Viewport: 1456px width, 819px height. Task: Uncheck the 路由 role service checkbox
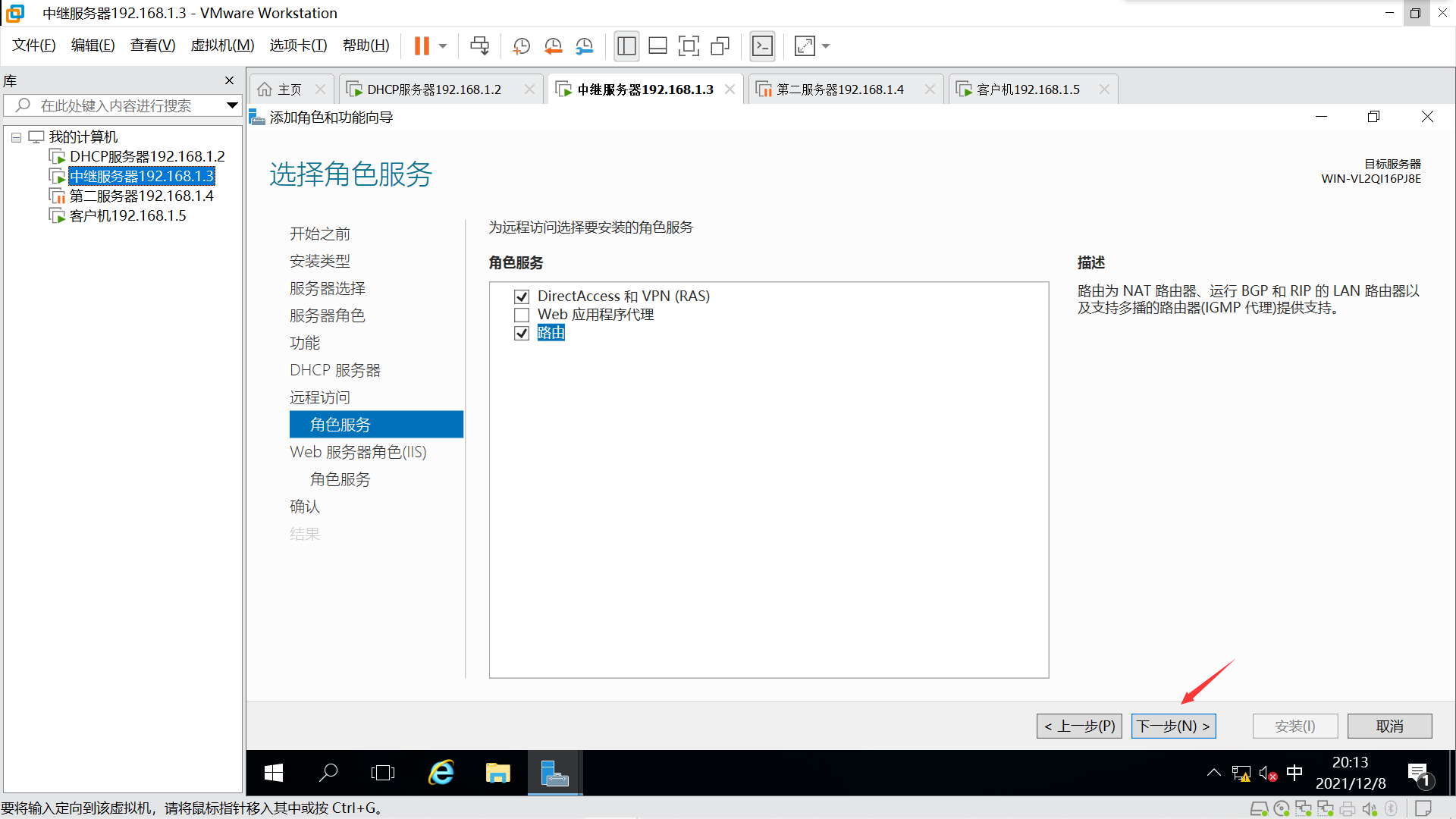[x=522, y=334]
